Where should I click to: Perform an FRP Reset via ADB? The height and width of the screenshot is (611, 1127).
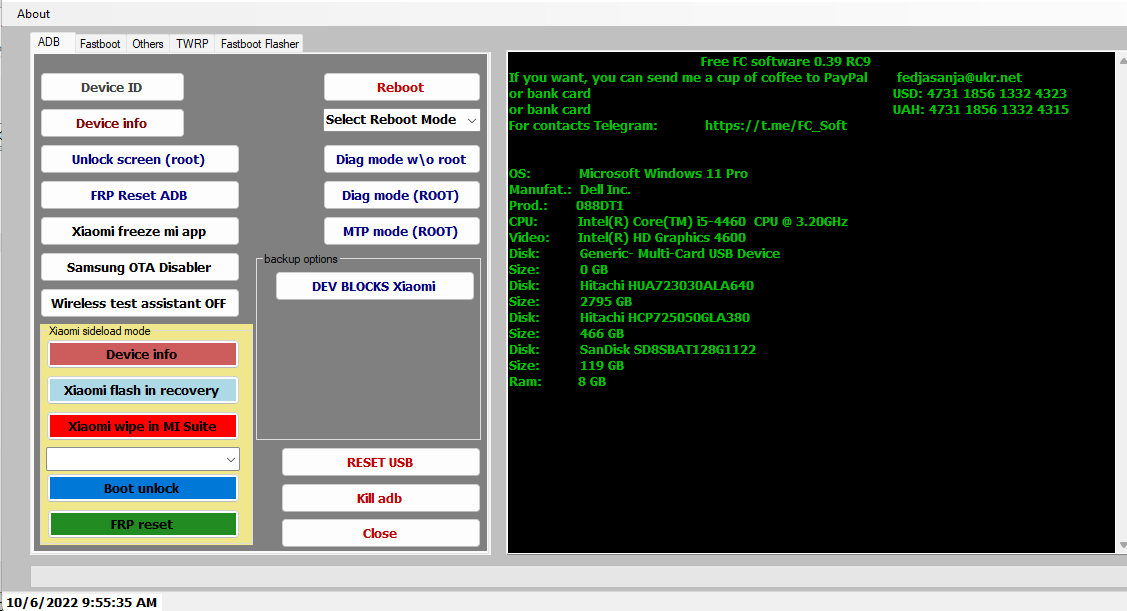(x=139, y=194)
